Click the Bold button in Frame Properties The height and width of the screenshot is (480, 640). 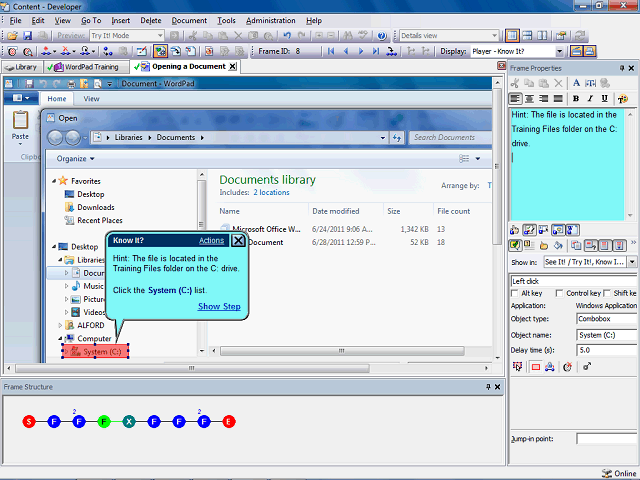[576, 99]
